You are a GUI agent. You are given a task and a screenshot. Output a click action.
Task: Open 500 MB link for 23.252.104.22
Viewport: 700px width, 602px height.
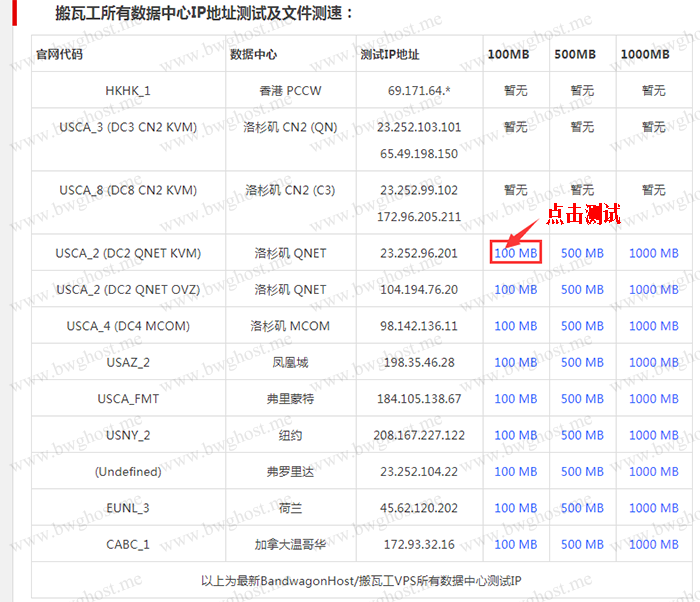pyautogui.click(x=582, y=472)
